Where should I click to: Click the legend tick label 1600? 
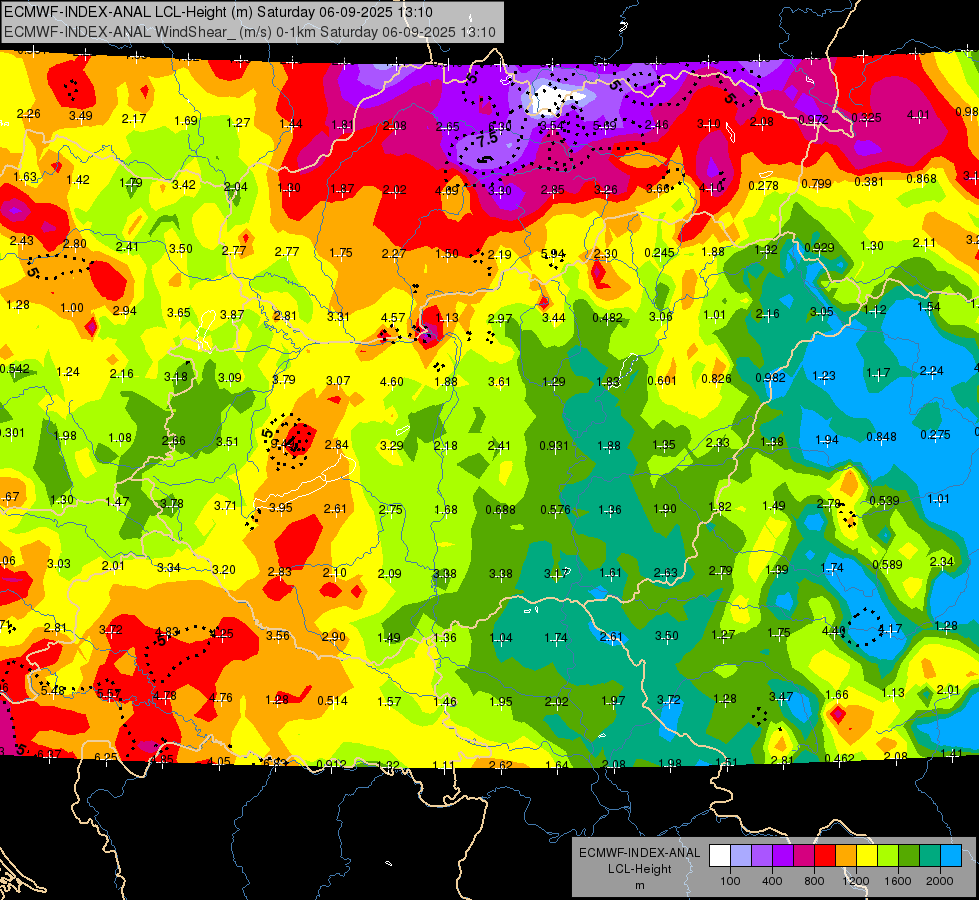click(898, 881)
